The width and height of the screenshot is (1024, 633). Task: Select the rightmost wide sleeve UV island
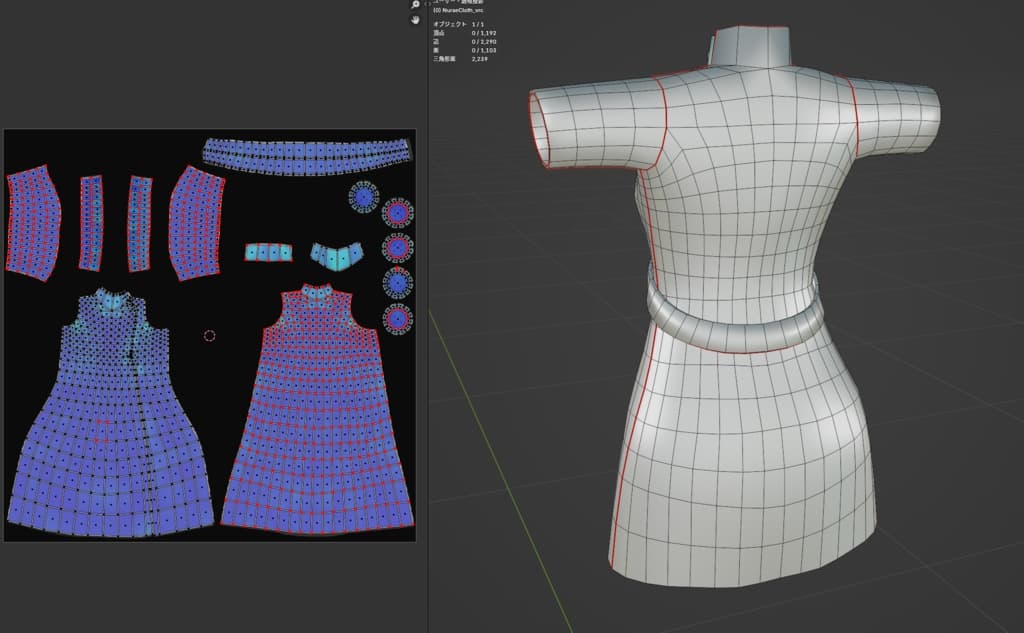click(197, 221)
